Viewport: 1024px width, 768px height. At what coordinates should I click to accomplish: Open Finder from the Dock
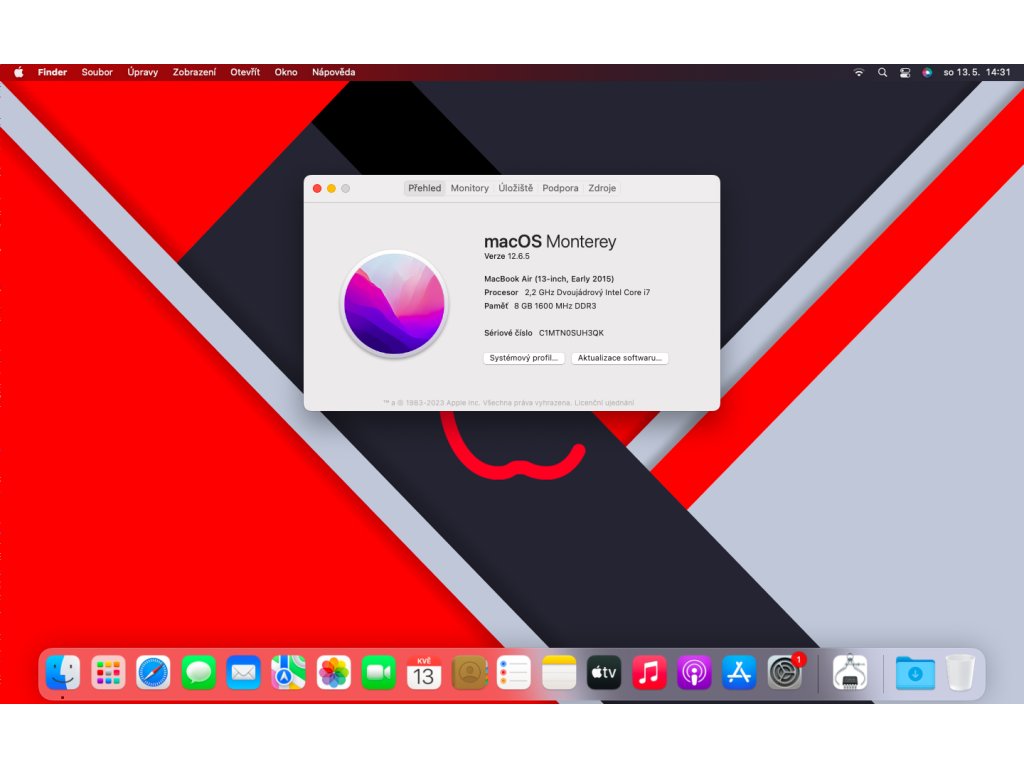click(x=63, y=673)
